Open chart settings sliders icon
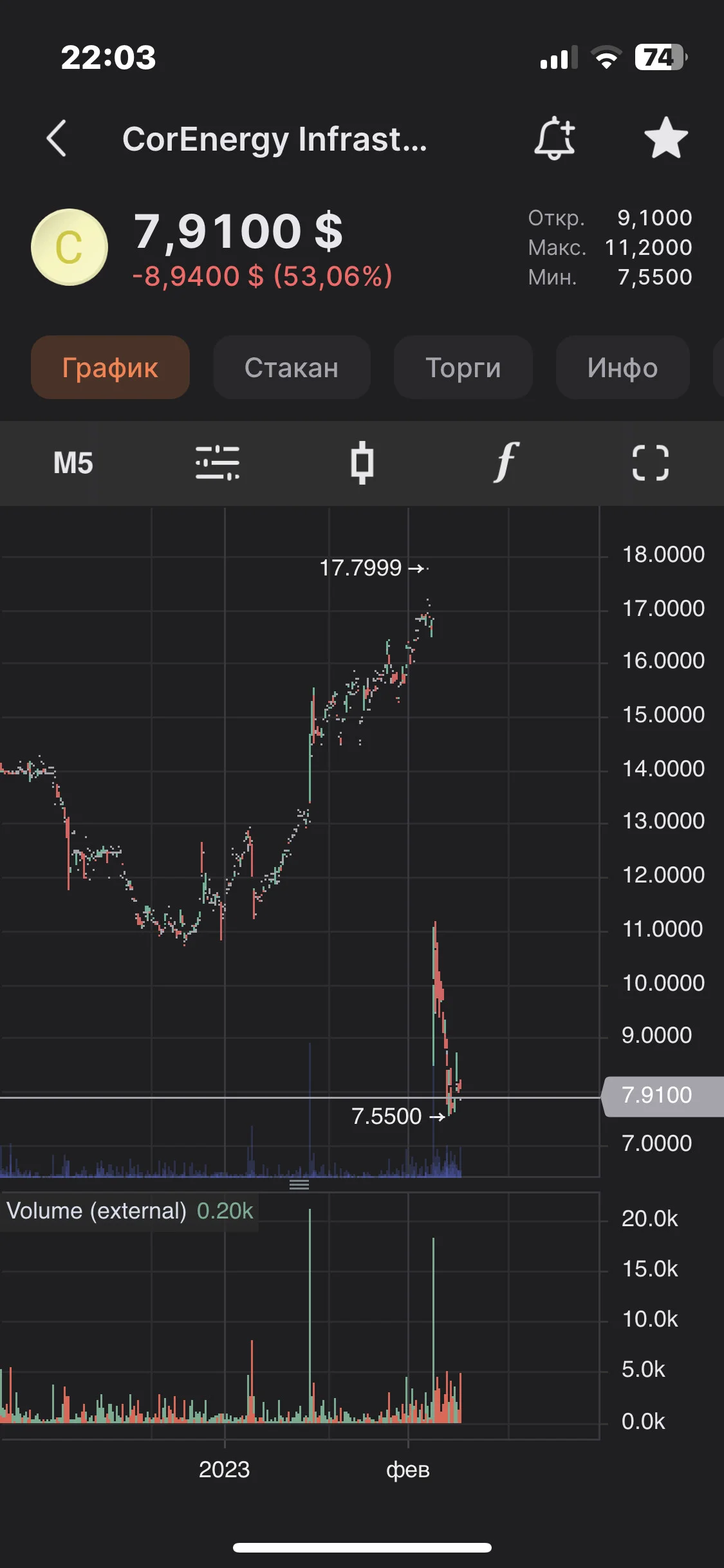The image size is (724, 1568). (x=218, y=463)
